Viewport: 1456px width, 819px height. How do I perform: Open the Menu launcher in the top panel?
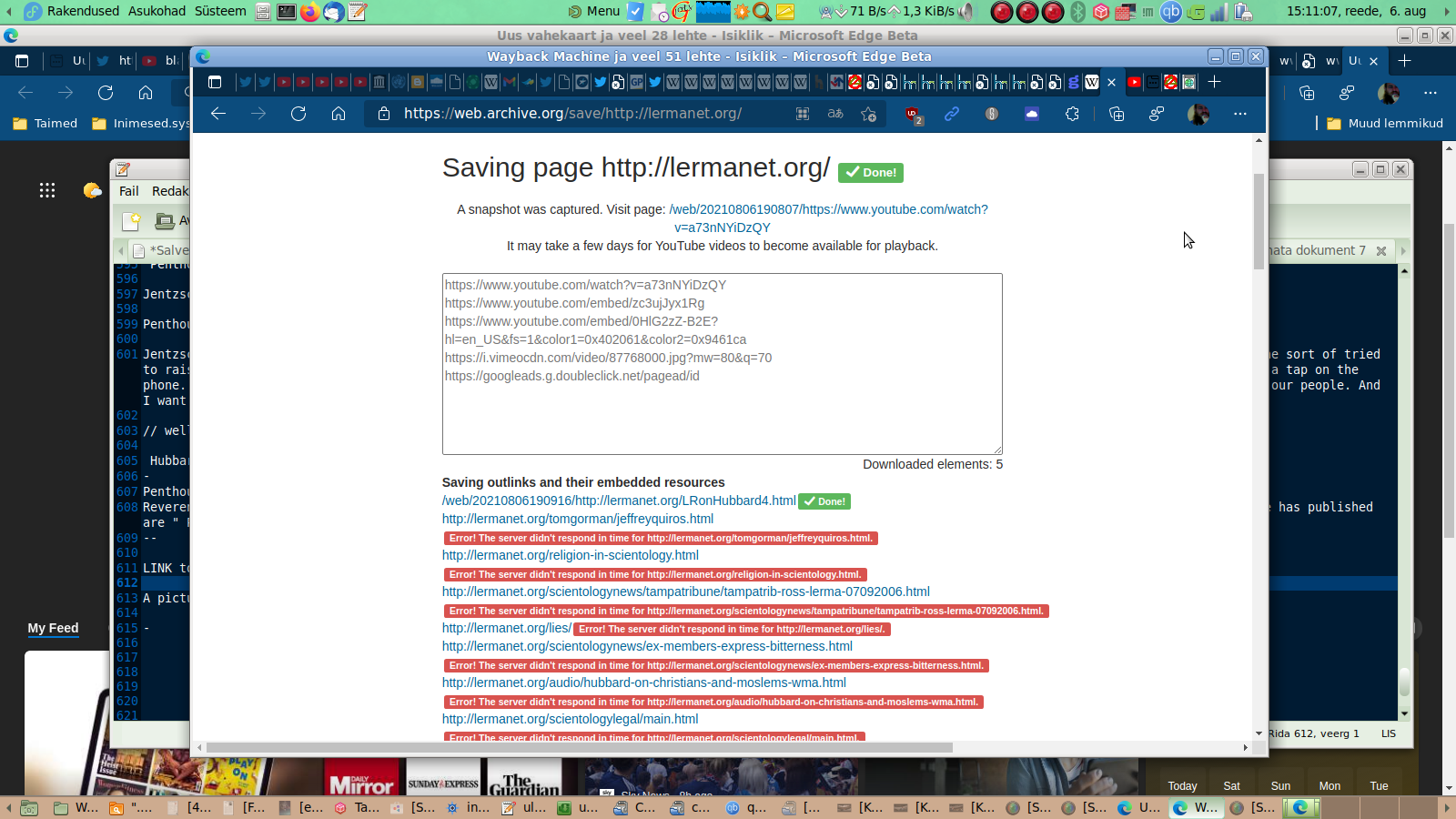tap(593, 11)
